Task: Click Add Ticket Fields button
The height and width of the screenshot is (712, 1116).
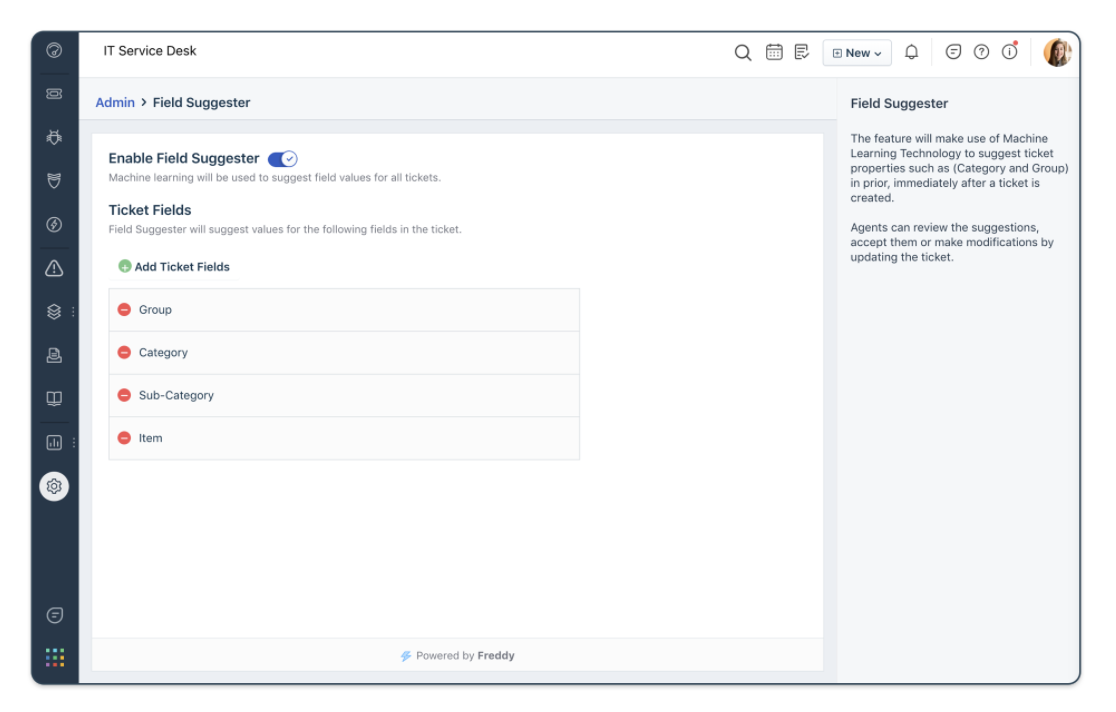Action: 174,267
